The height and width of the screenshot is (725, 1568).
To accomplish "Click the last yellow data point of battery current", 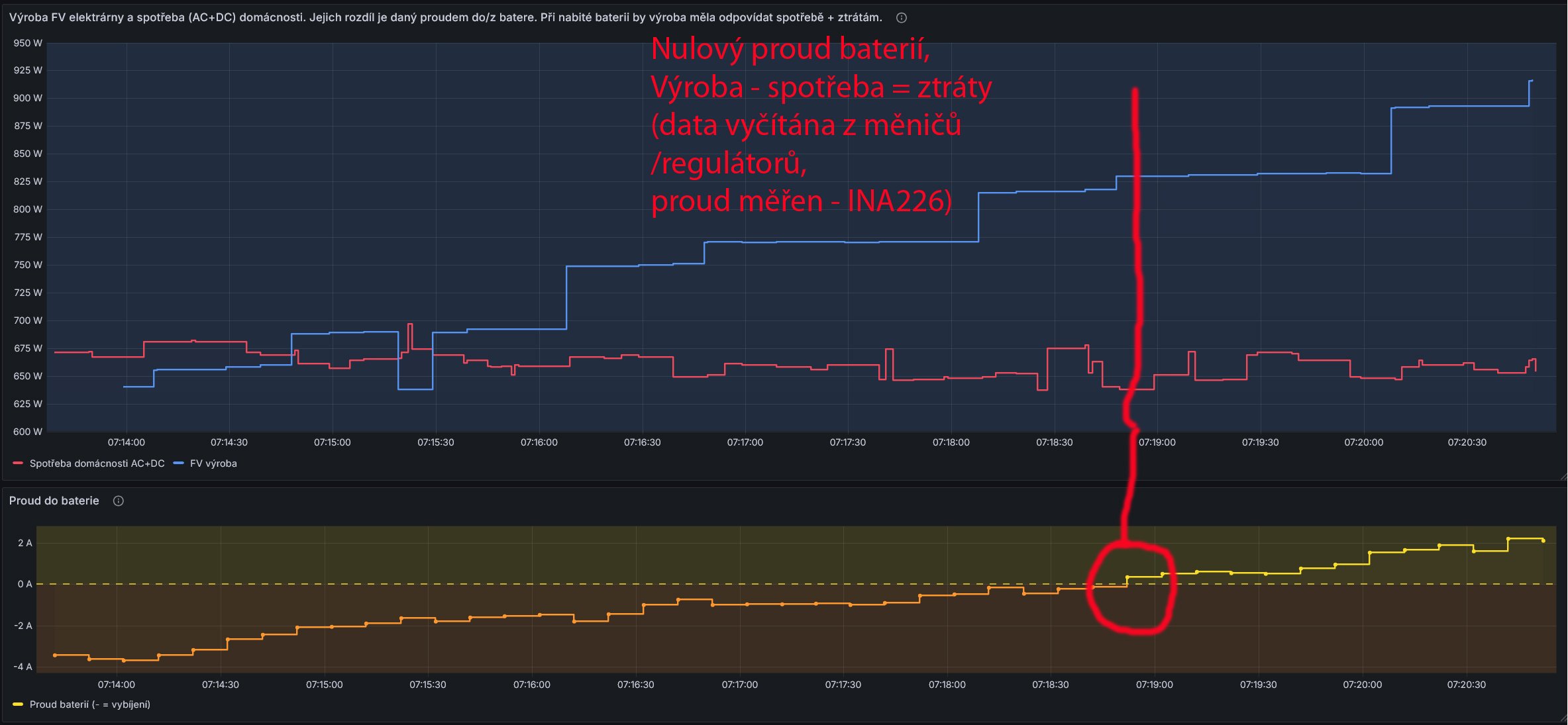I will click(x=1543, y=541).
